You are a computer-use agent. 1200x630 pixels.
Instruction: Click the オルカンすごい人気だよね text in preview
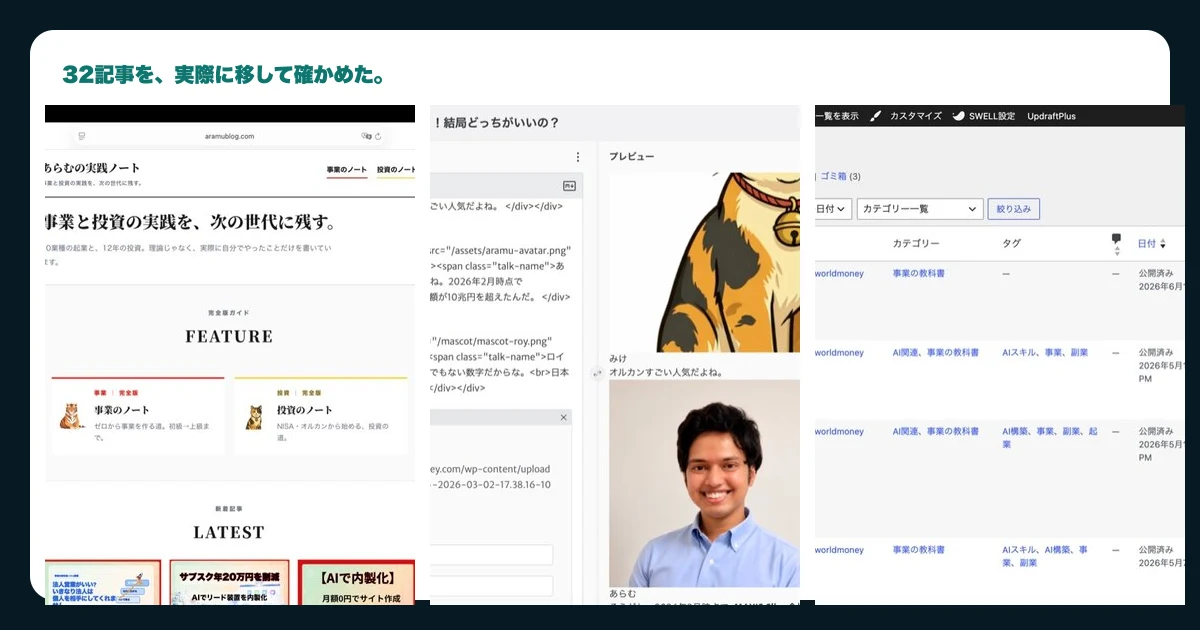[666, 373]
